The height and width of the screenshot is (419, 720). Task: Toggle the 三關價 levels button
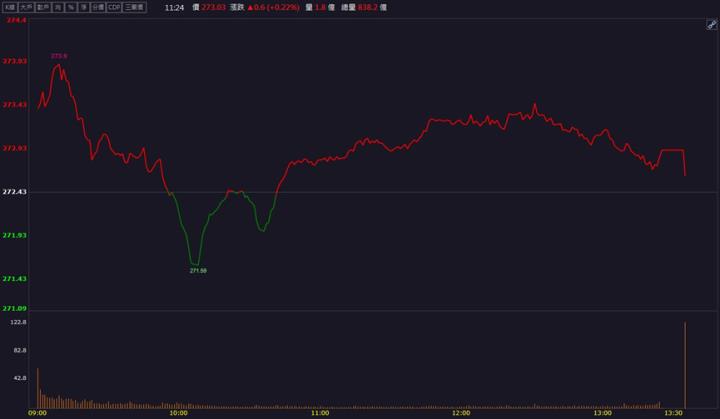pyautogui.click(x=135, y=7)
